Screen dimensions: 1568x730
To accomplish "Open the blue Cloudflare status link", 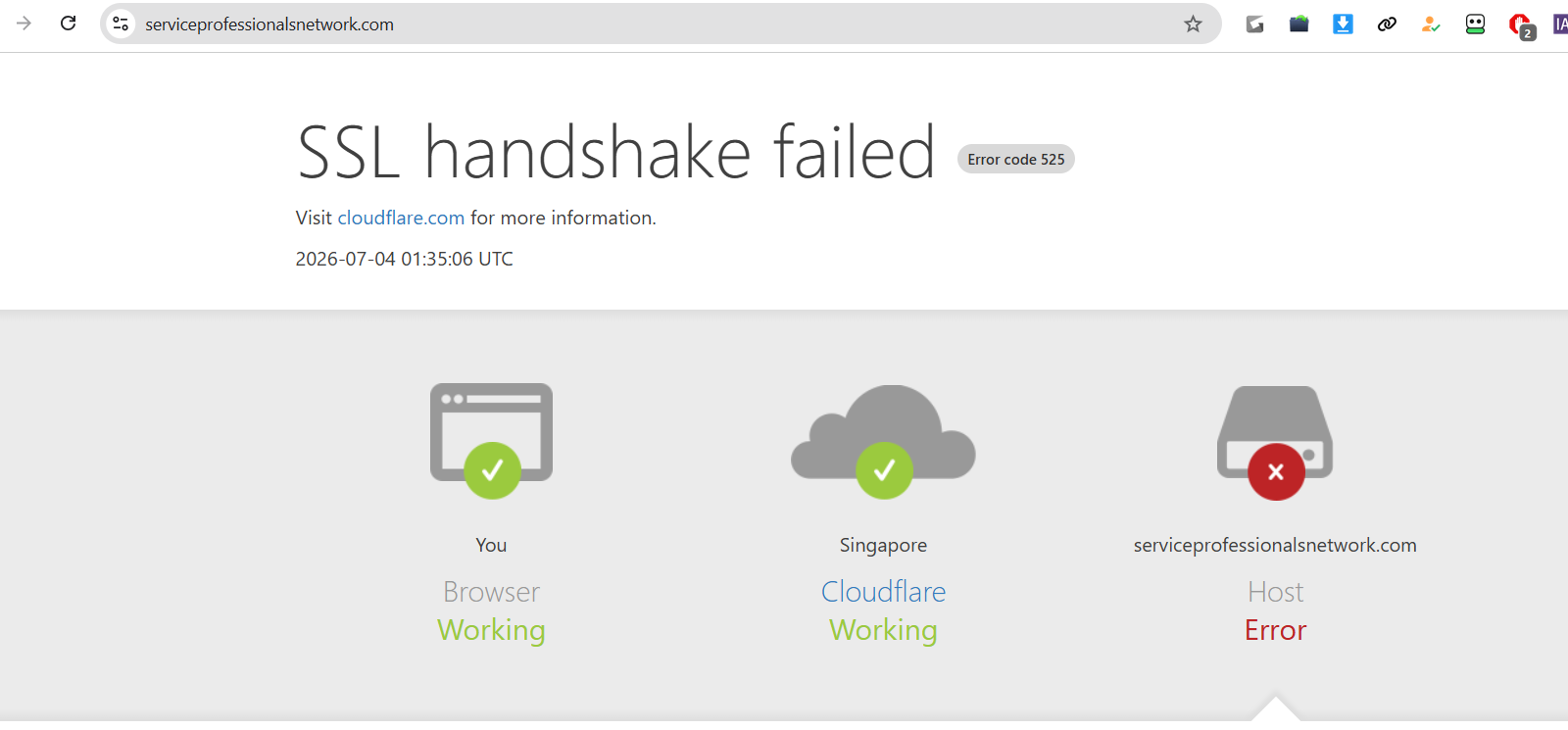I will (x=883, y=592).
